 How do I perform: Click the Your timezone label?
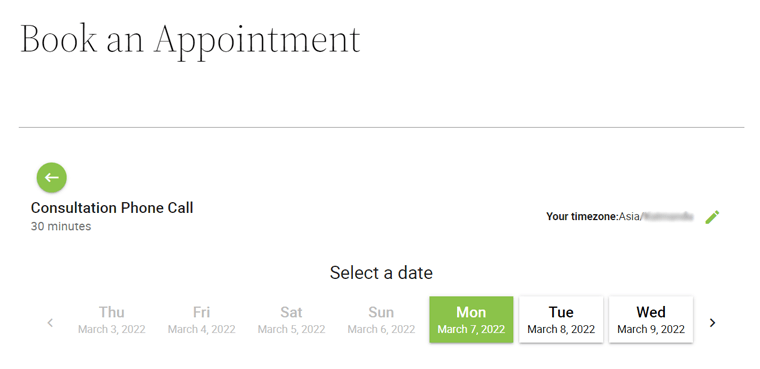coord(582,217)
